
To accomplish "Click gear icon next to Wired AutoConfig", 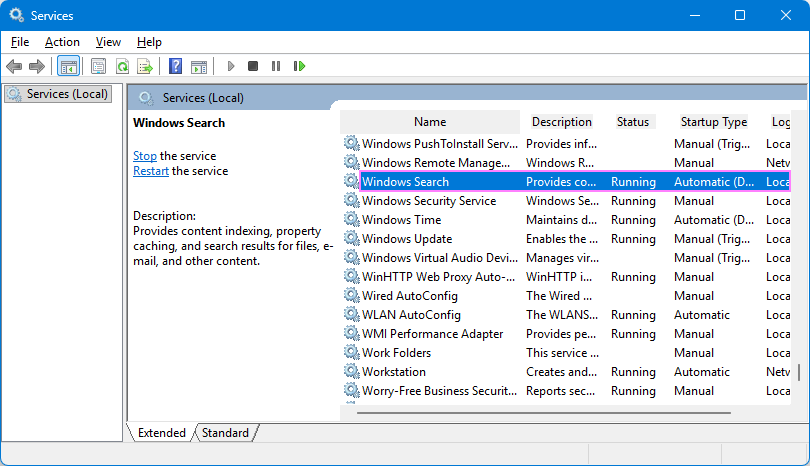I will point(352,295).
